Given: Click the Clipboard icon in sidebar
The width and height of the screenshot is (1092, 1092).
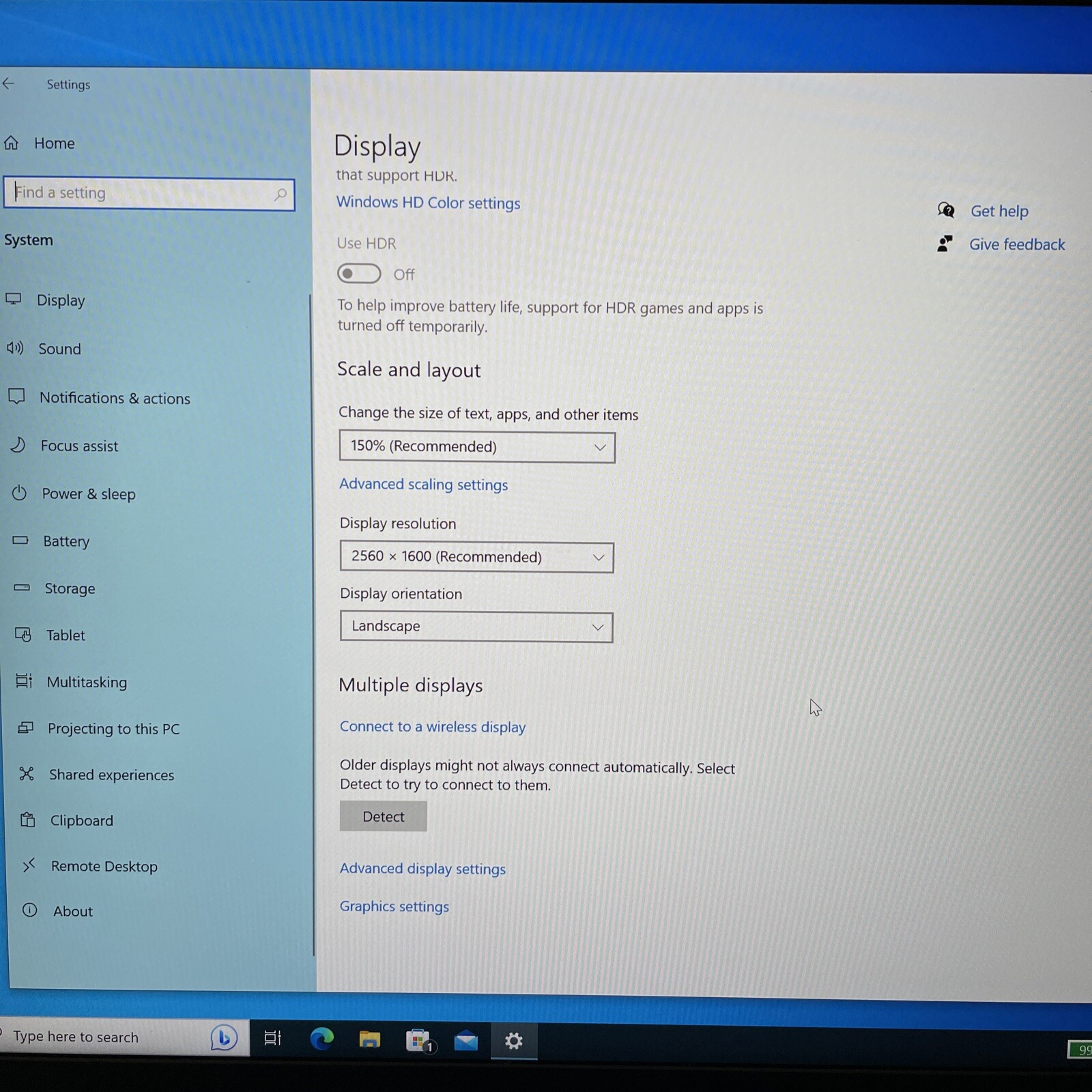Looking at the screenshot, I should point(28,820).
